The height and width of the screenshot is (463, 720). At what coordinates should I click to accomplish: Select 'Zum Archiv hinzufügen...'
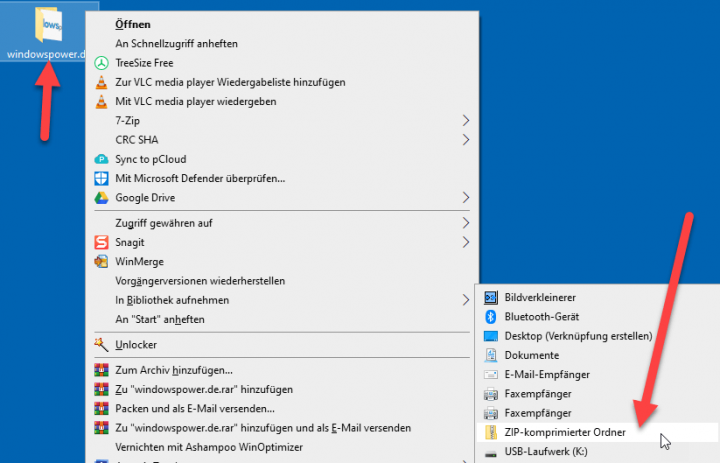coord(282,370)
